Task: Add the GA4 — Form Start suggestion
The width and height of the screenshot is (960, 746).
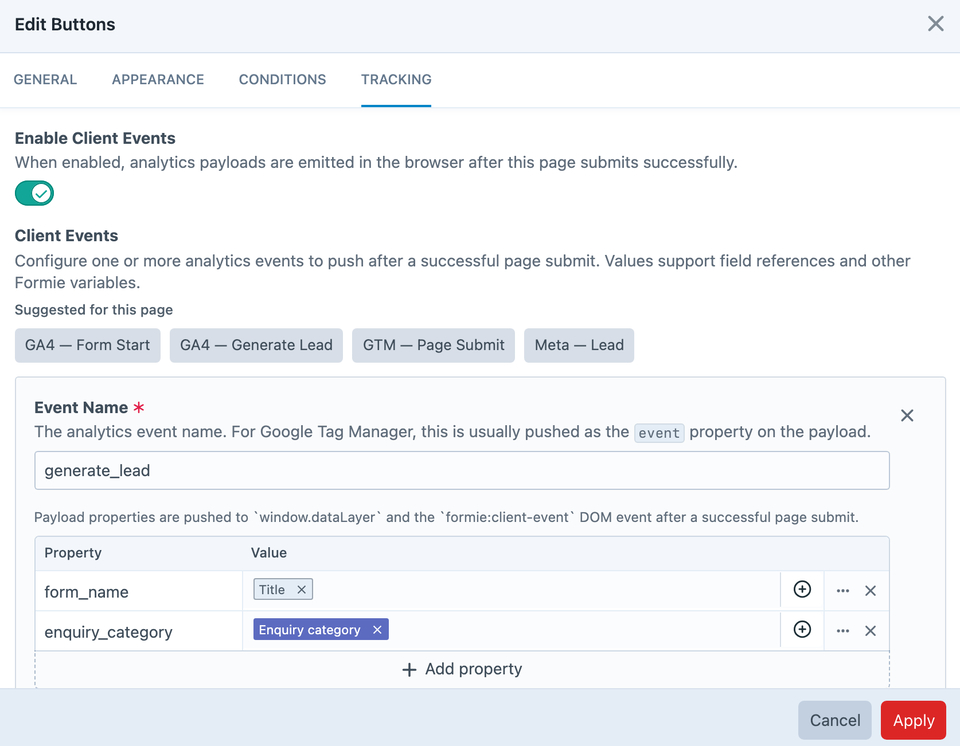Action: [88, 345]
